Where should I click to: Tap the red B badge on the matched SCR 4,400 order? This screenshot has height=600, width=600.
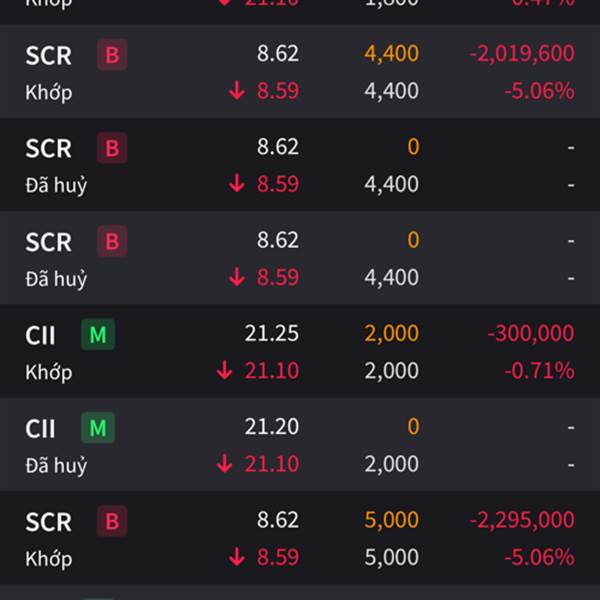click(x=112, y=54)
